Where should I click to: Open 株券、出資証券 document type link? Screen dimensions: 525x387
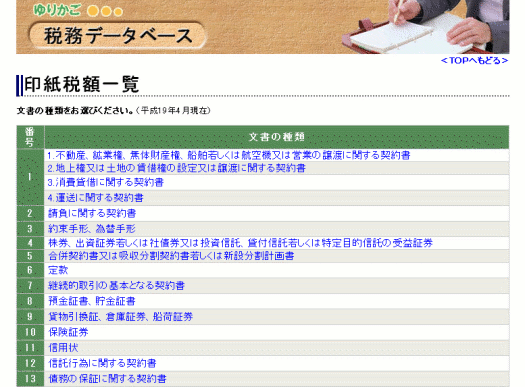pyautogui.click(x=240, y=243)
